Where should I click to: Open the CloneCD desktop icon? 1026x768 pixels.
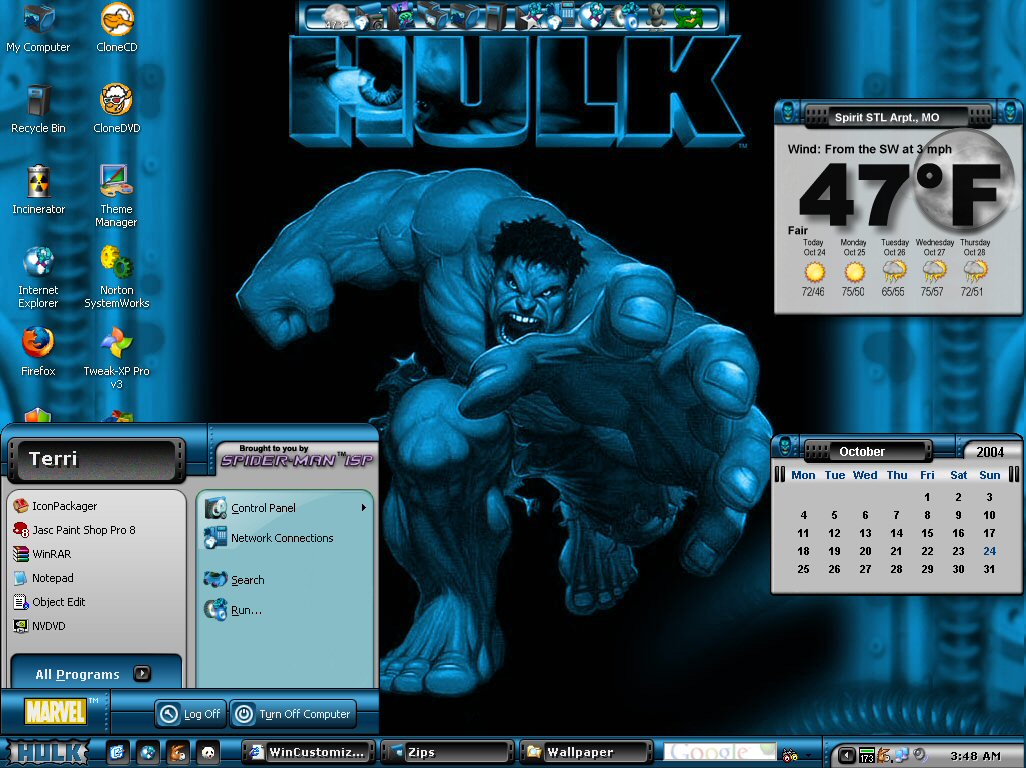(117, 27)
